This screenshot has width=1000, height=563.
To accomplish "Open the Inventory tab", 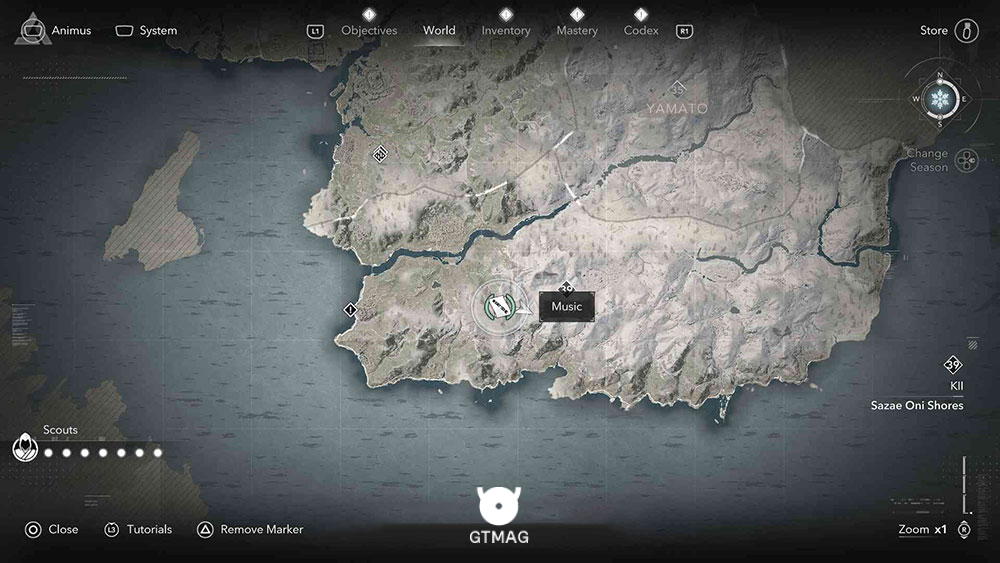I will [506, 31].
